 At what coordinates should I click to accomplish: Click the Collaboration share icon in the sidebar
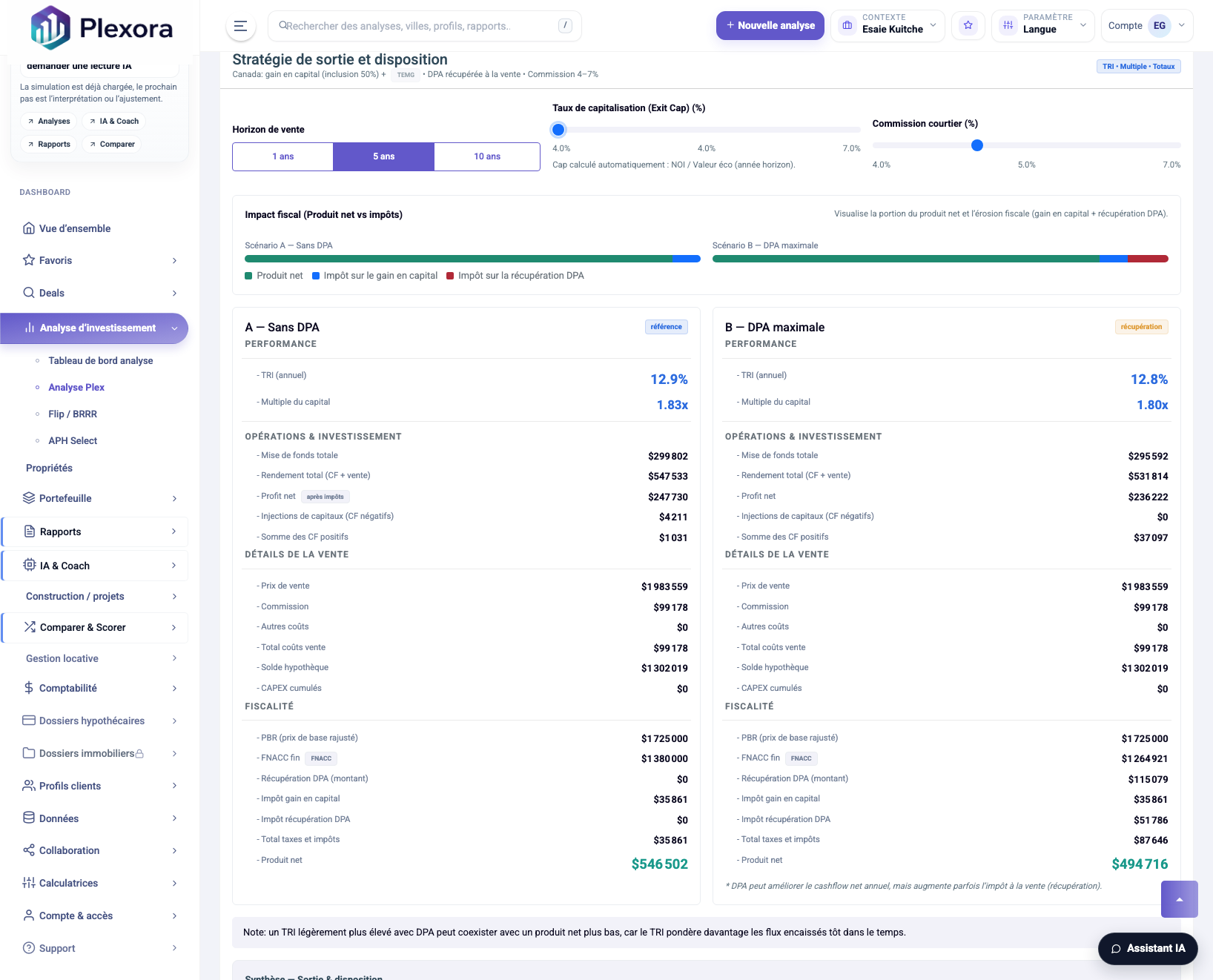coord(29,850)
